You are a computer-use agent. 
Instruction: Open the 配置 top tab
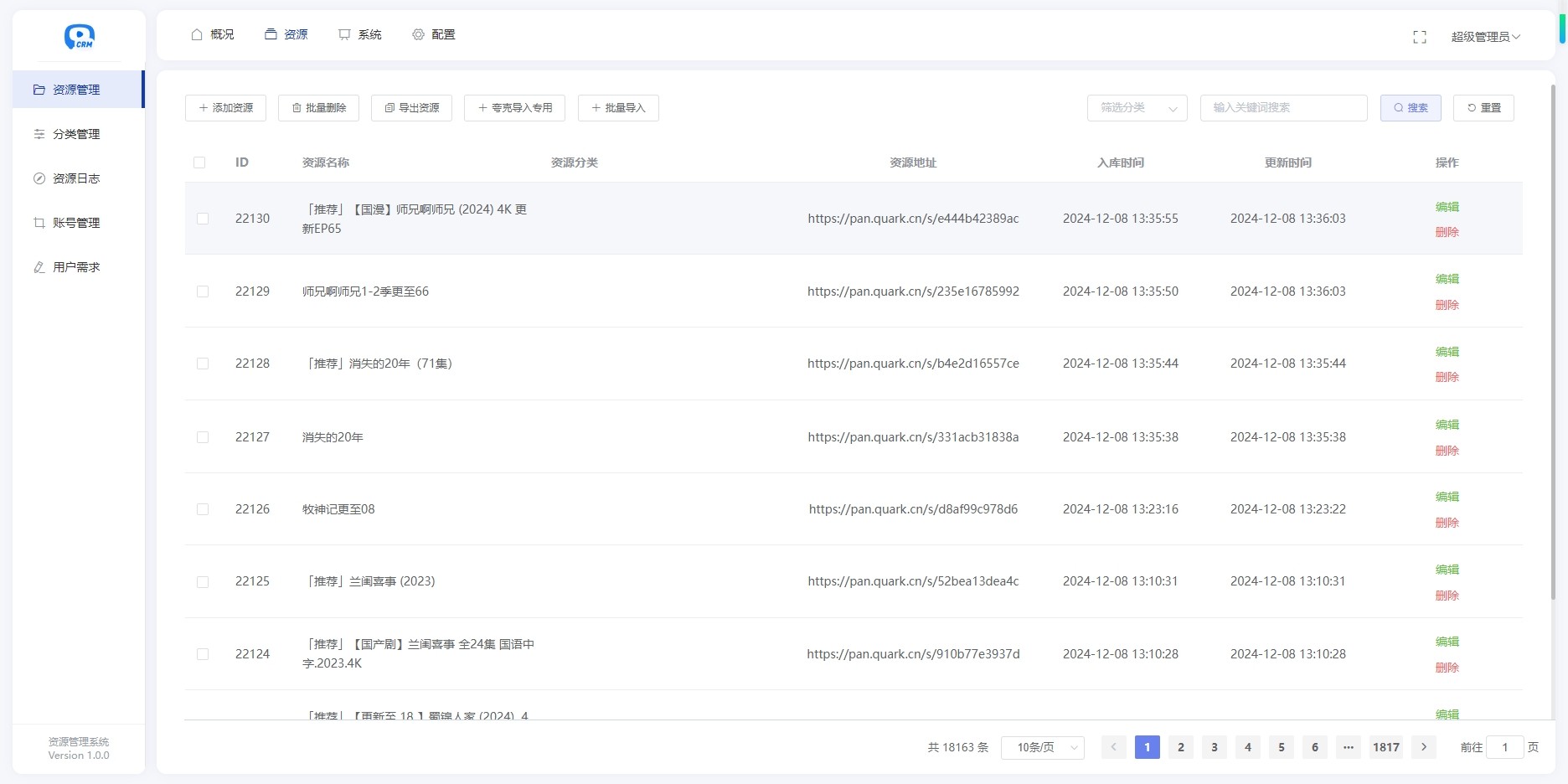(x=434, y=34)
